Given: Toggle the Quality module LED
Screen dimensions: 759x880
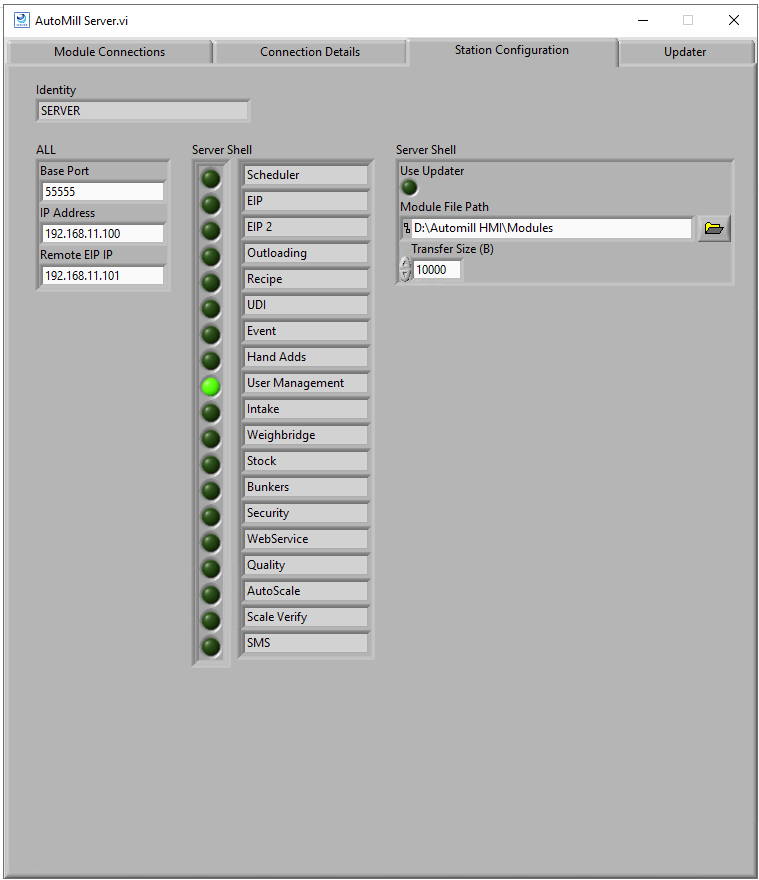Looking at the screenshot, I should 211,569.
